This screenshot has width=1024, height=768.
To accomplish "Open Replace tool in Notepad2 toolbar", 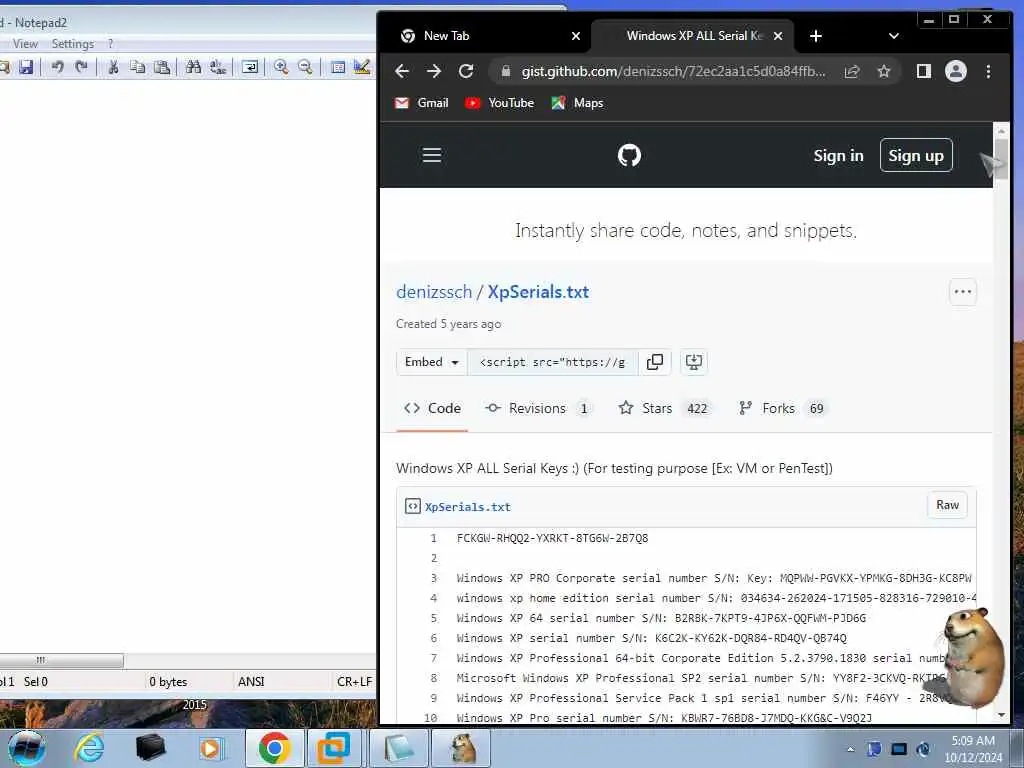I will click(217, 67).
